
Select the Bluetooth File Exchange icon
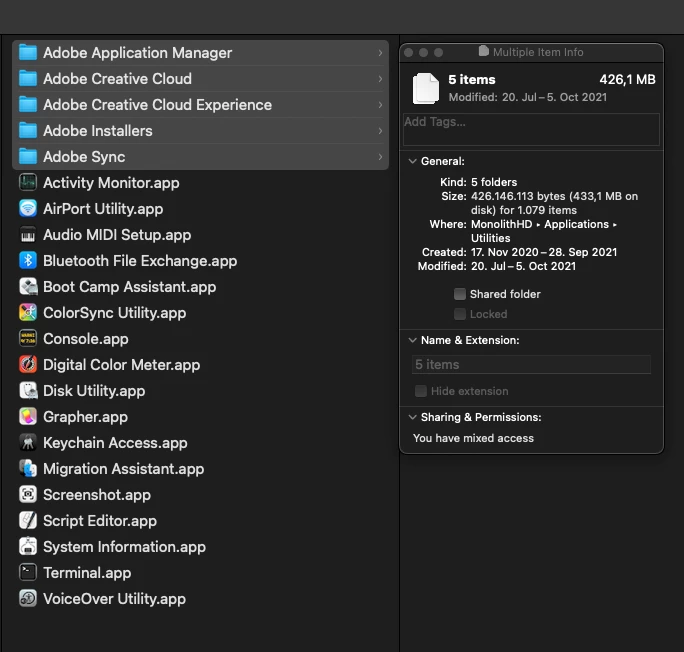28,261
